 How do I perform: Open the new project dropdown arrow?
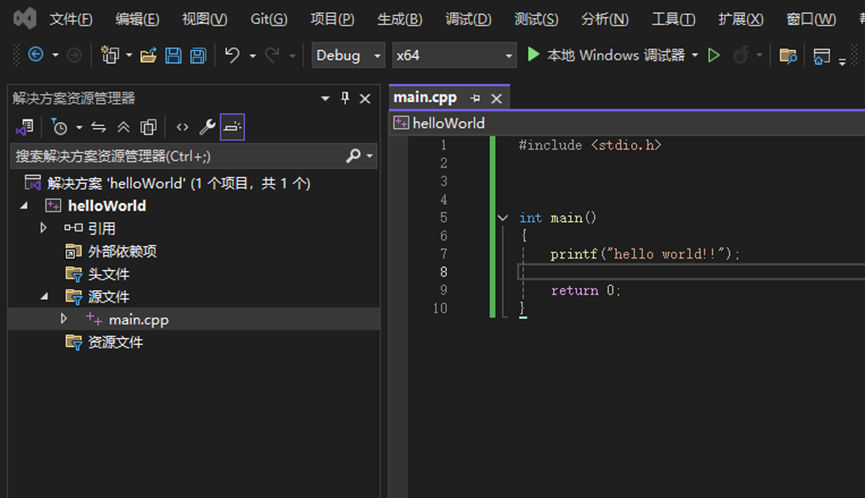(129, 55)
